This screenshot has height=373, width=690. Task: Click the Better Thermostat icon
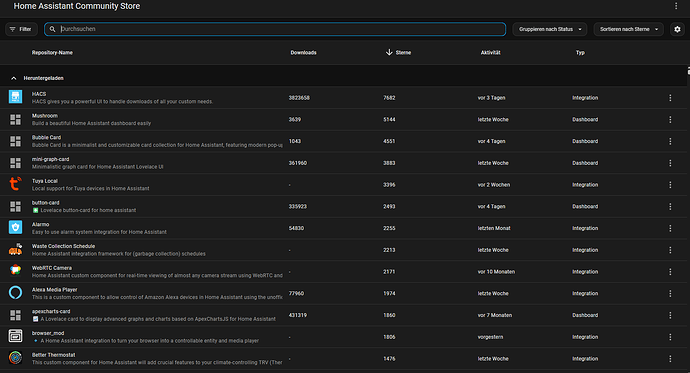point(15,358)
